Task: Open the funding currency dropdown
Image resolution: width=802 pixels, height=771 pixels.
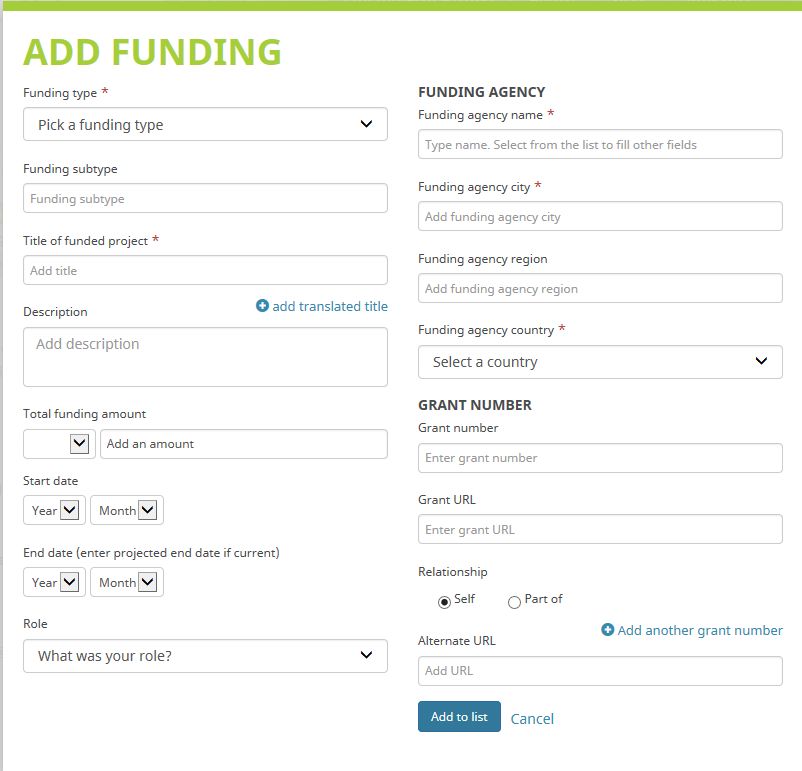Action: coord(60,444)
